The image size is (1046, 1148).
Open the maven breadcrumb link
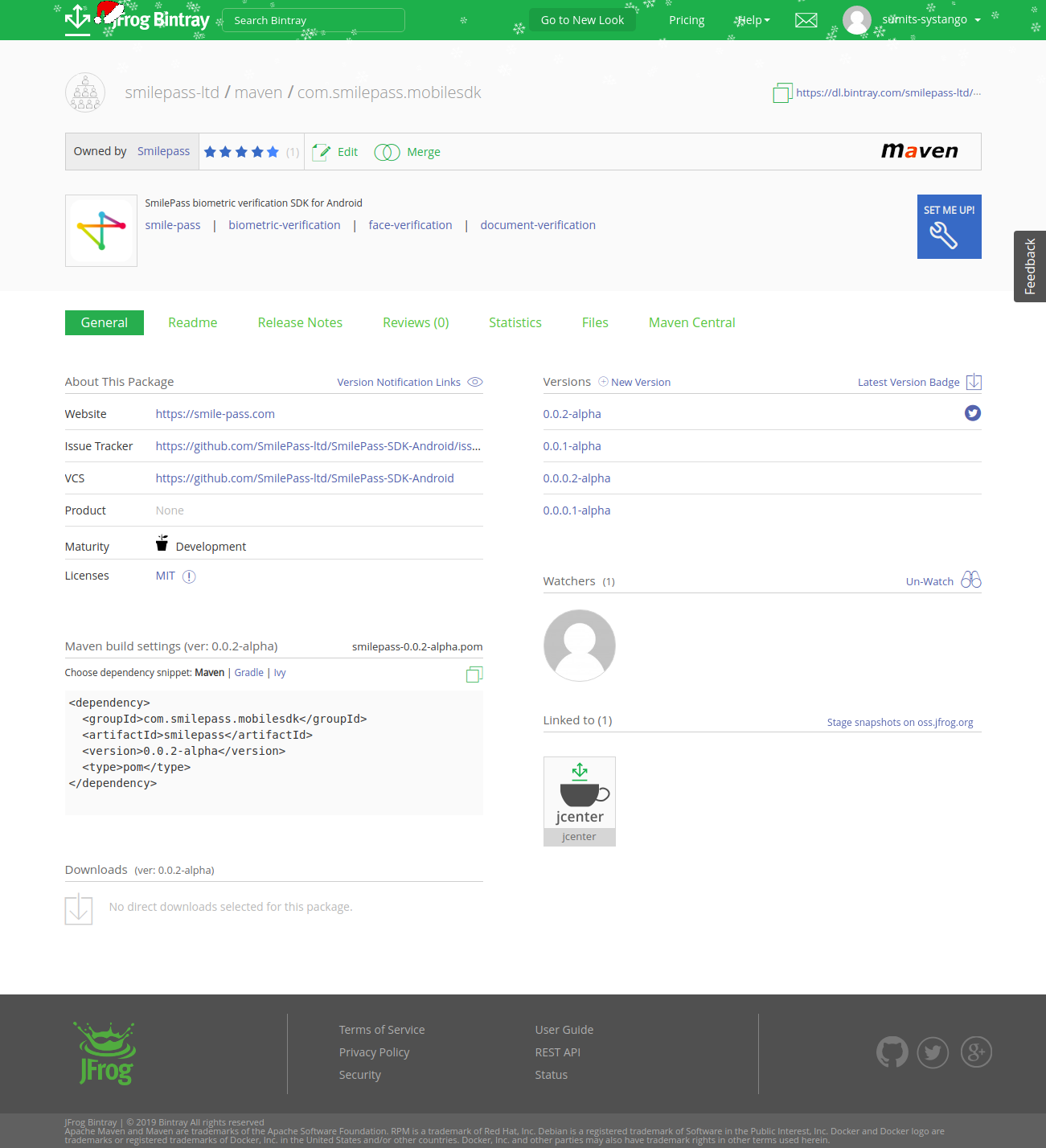coord(258,92)
